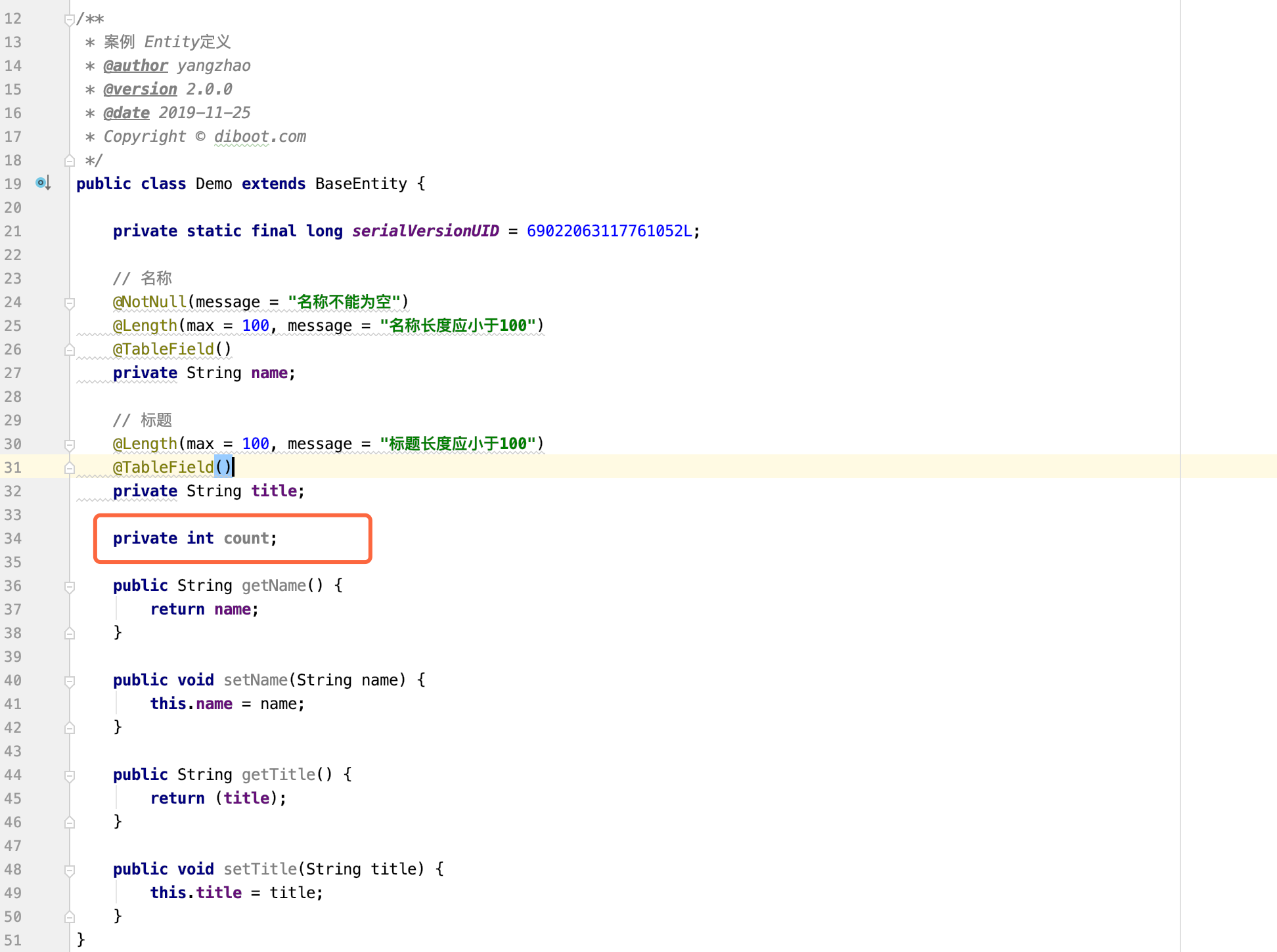This screenshot has width=1277, height=952.
Task: Click on BaseEntity class name
Action: tap(361, 184)
